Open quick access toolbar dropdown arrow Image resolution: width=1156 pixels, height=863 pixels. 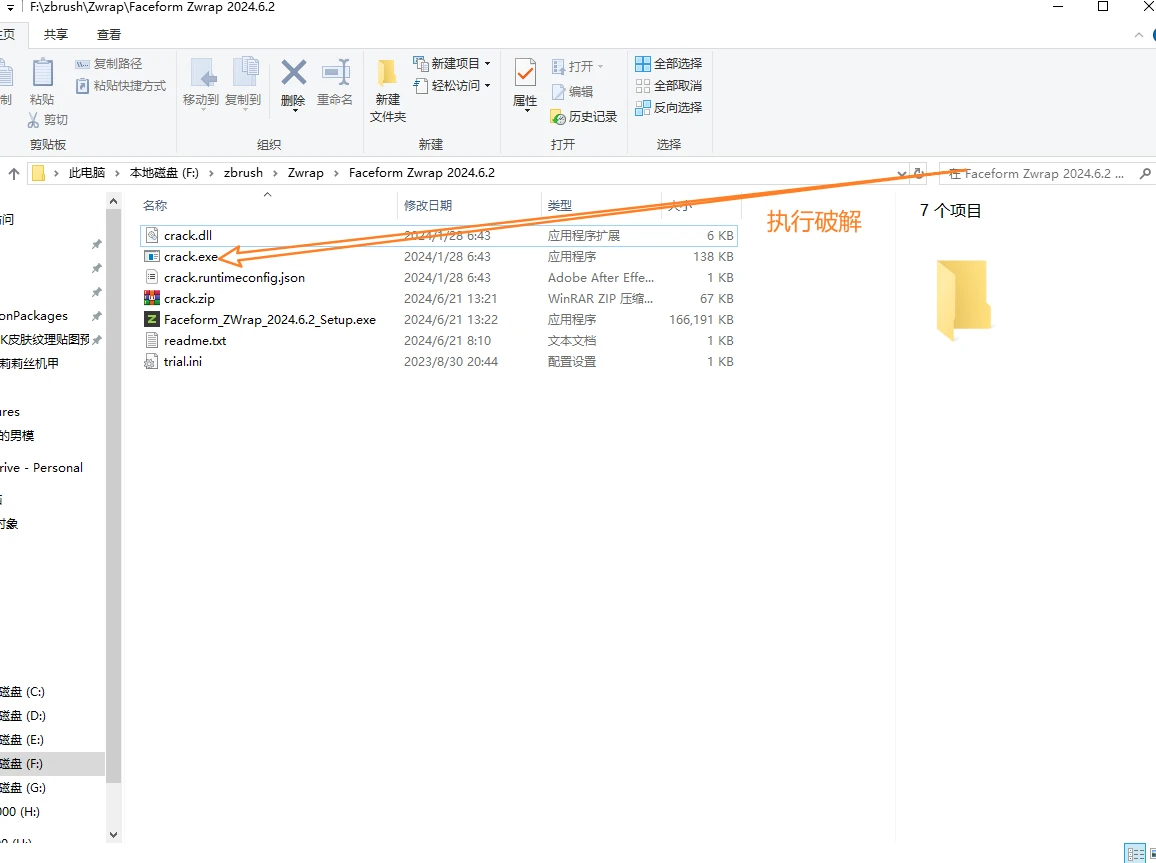click(x=10, y=7)
